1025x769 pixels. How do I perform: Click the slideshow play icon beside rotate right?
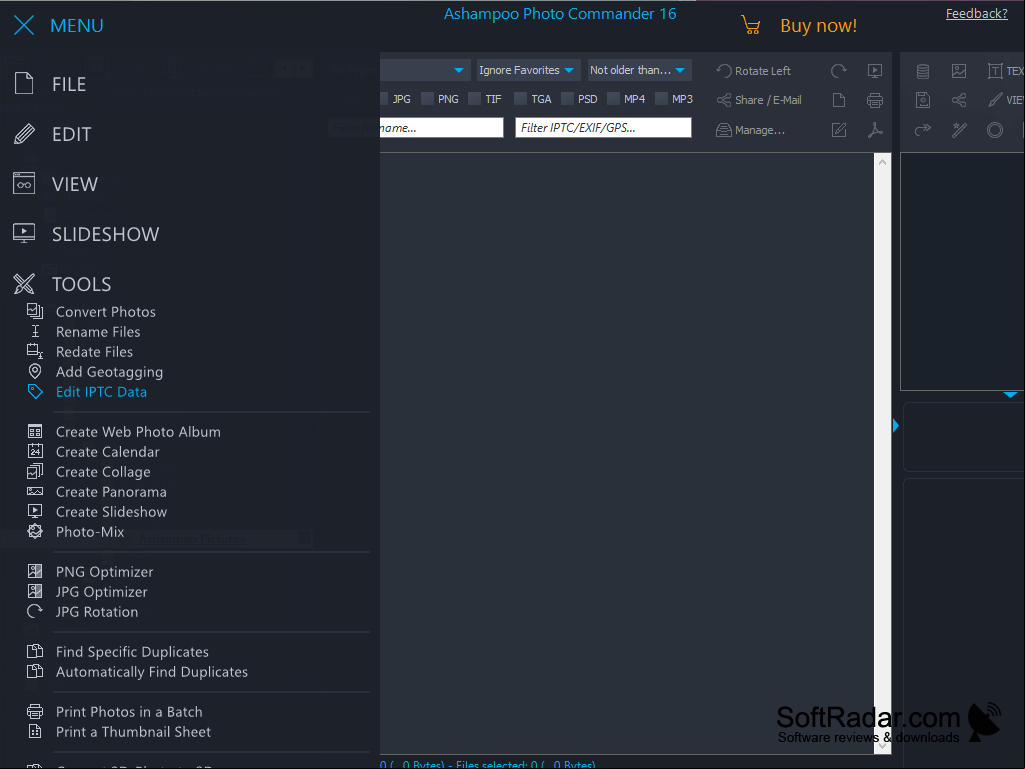point(875,71)
